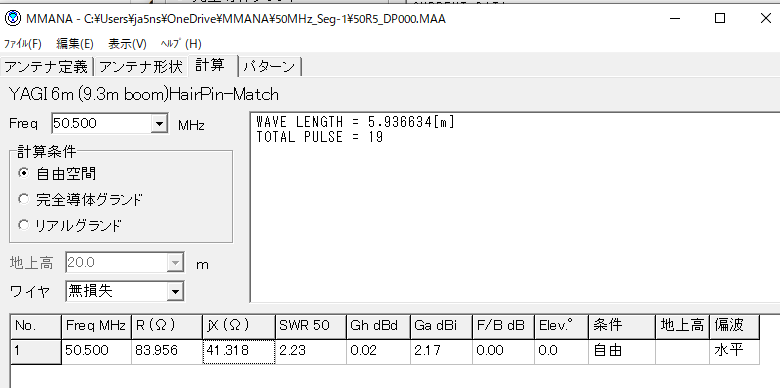Close the MMANA window
The height and width of the screenshot is (388, 780).
766,19
